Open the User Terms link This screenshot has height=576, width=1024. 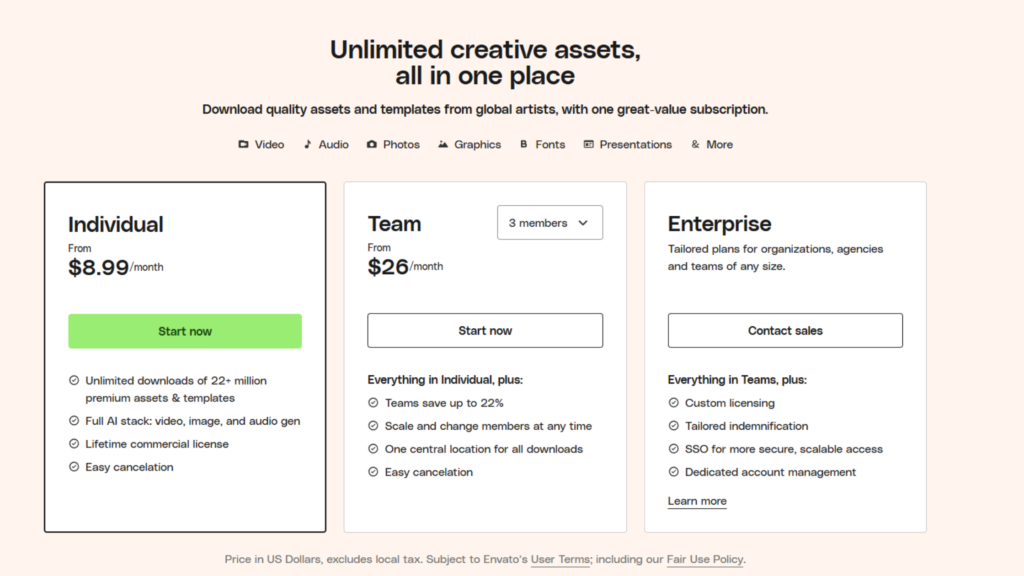click(560, 559)
